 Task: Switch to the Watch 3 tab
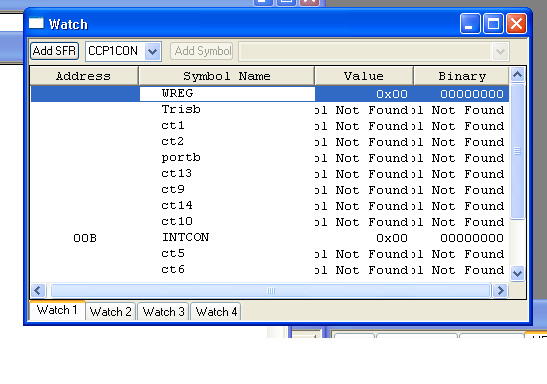163,311
